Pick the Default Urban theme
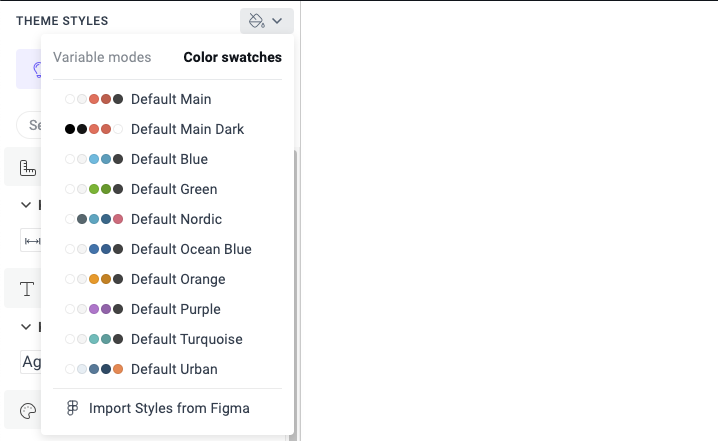 pos(174,369)
